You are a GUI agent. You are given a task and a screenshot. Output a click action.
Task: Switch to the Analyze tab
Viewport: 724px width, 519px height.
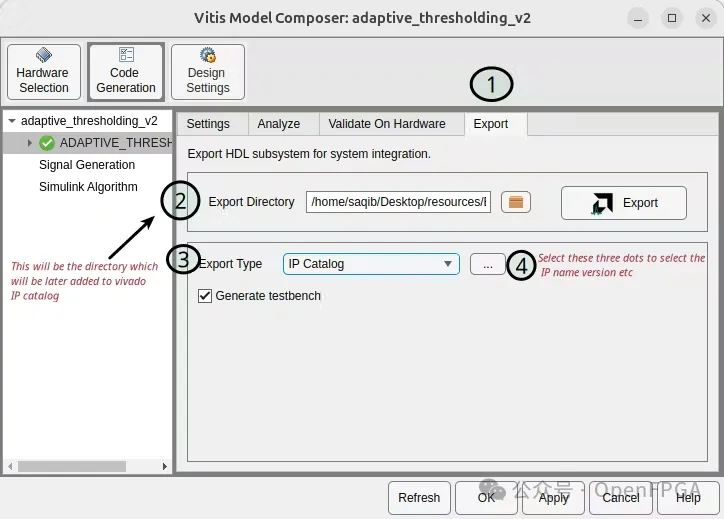pos(278,124)
